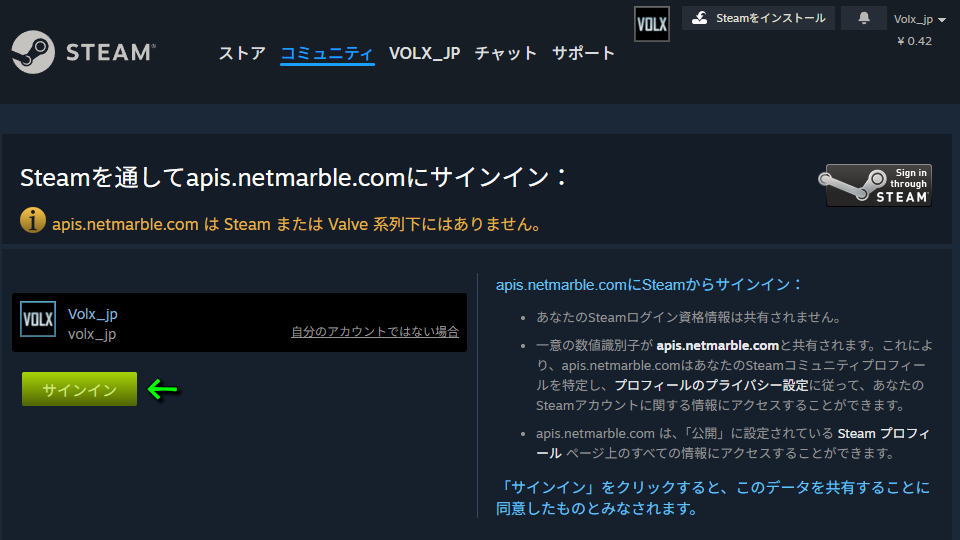Expand the Volx_jp account dropdown
960x540 pixels.
[x=920, y=19]
